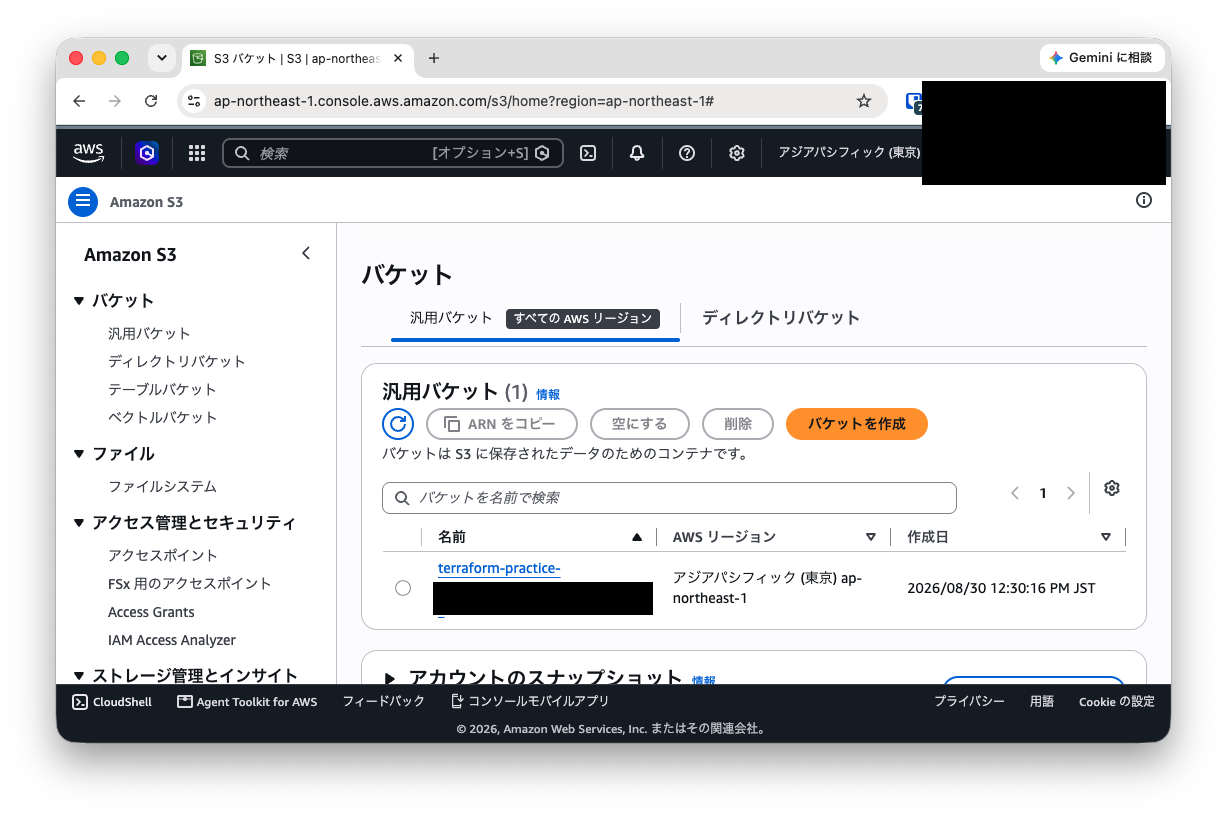Click the ARN をコピー button
1227x817 pixels.
click(x=502, y=424)
